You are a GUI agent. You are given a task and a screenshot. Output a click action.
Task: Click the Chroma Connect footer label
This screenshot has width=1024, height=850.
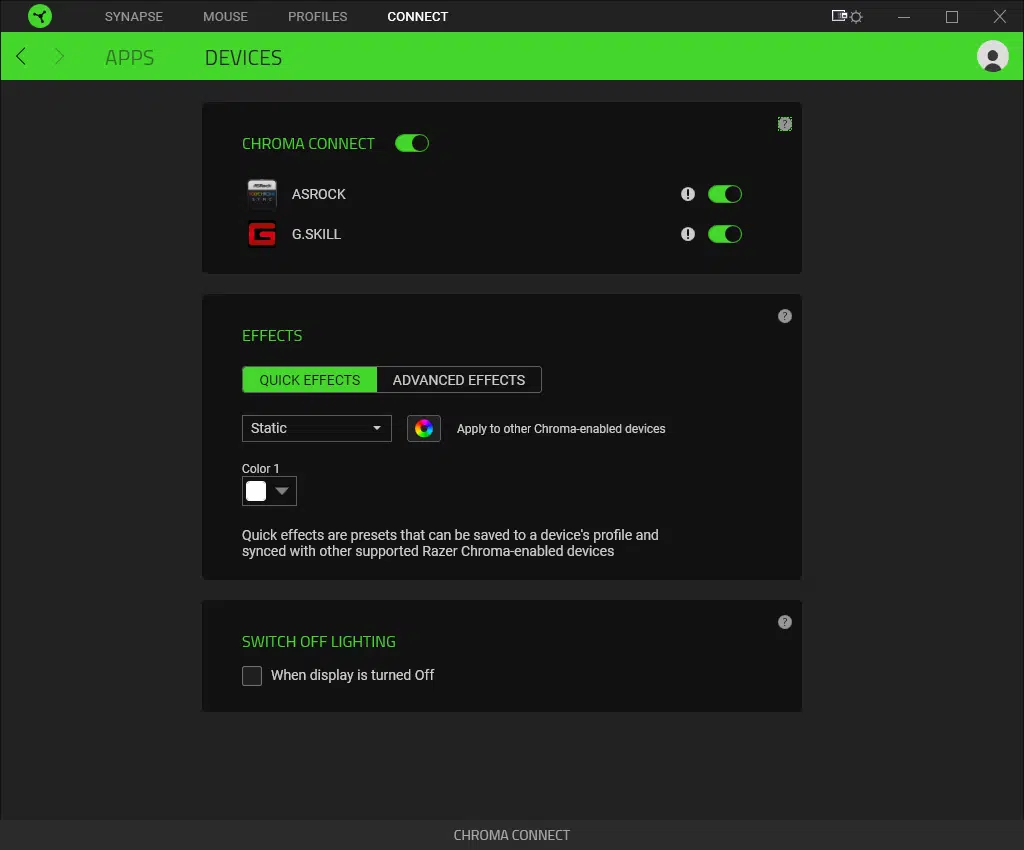click(x=511, y=835)
